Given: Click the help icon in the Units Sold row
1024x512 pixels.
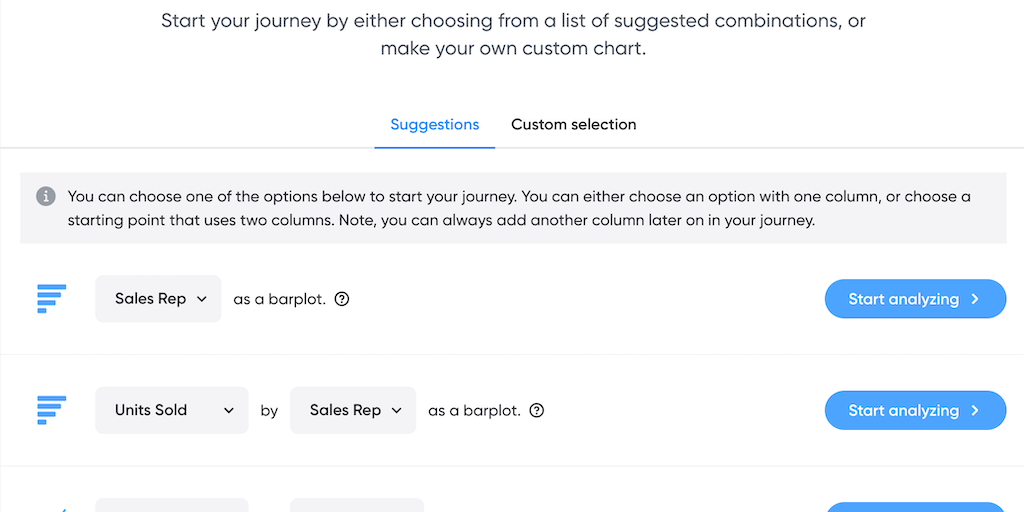Looking at the screenshot, I should click(x=537, y=410).
